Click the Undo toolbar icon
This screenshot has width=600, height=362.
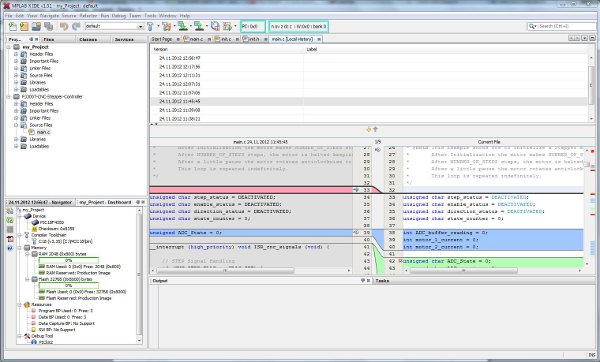pyautogui.click(x=64, y=26)
